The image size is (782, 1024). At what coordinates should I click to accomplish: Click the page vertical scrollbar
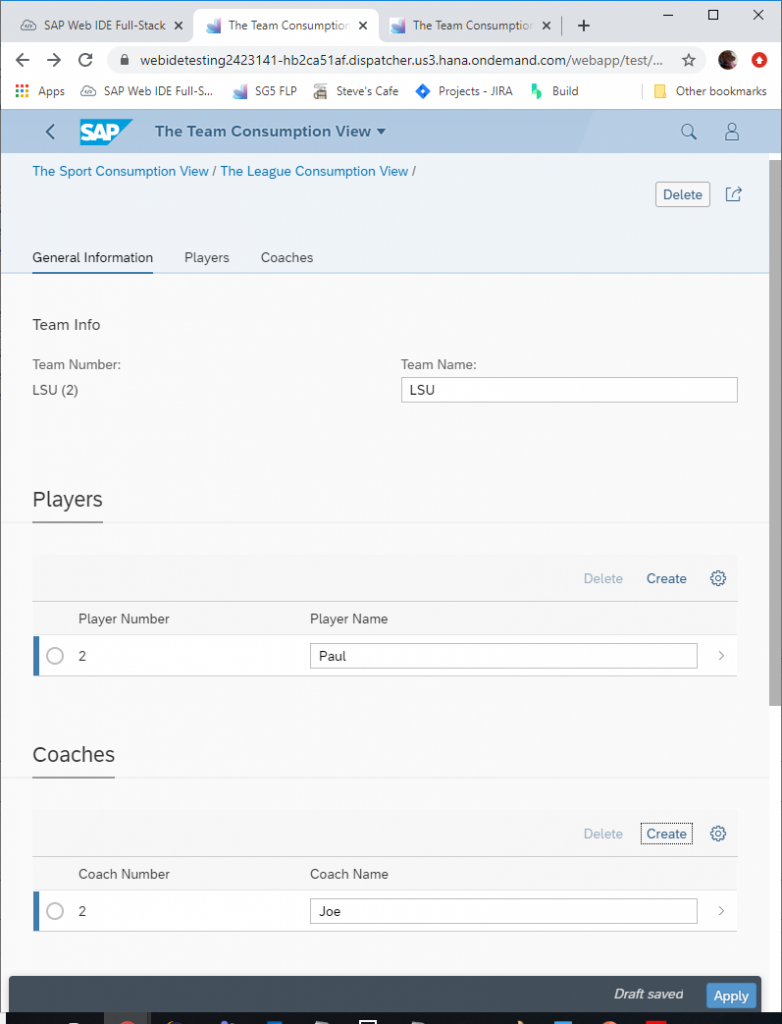coord(775,432)
